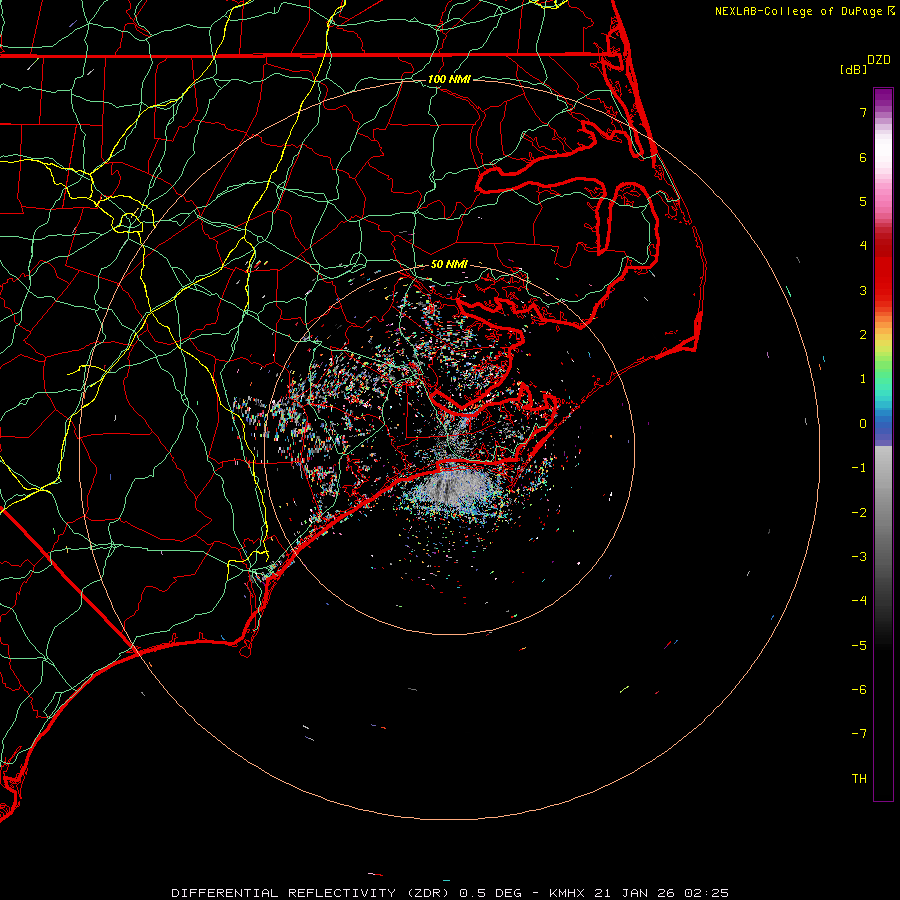Click the gray -2 dB band of color bar
Screen dimensions: 900x900
[x=883, y=513]
